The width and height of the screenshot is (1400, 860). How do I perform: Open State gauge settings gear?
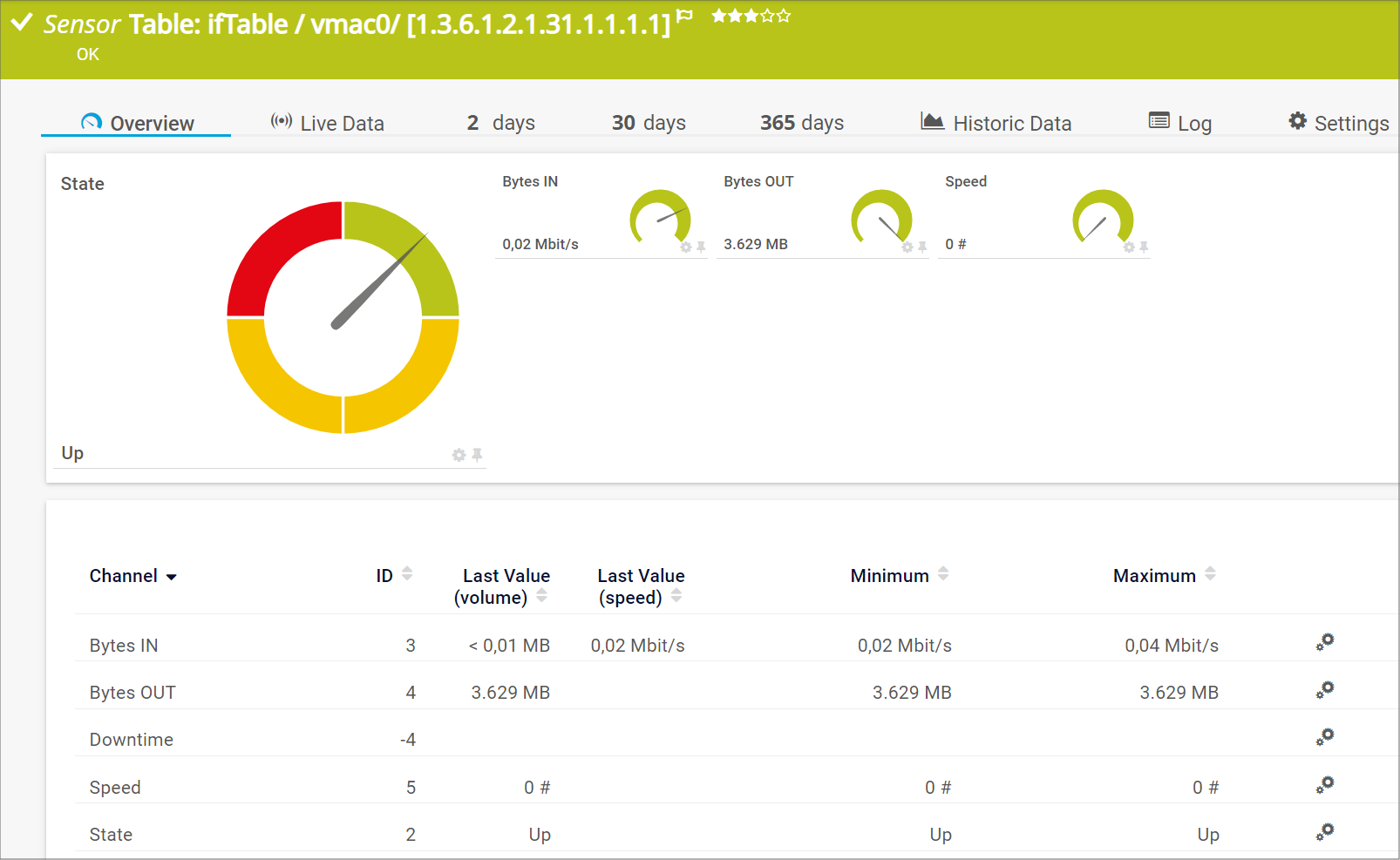coord(459,455)
